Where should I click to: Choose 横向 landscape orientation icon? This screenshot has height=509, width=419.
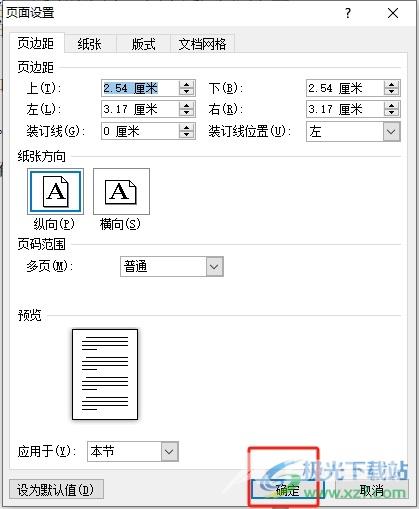click(x=121, y=191)
